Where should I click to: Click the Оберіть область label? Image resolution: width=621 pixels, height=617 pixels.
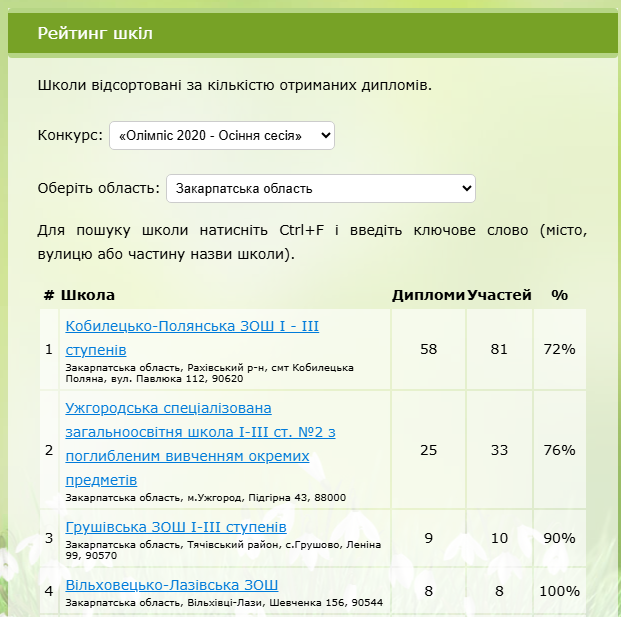click(98, 188)
